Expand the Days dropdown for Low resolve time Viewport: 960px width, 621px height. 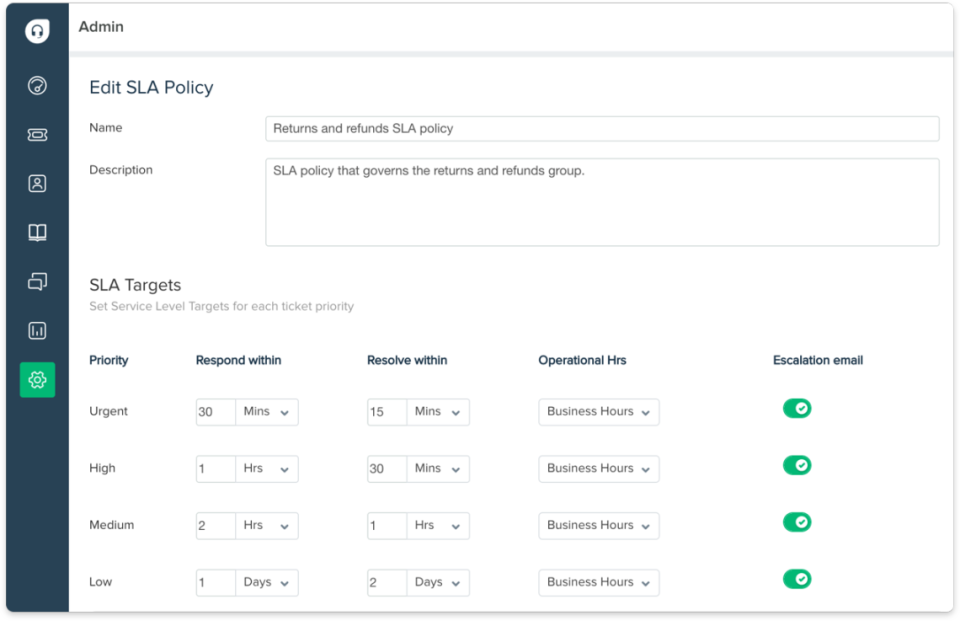click(x=438, y=582)
